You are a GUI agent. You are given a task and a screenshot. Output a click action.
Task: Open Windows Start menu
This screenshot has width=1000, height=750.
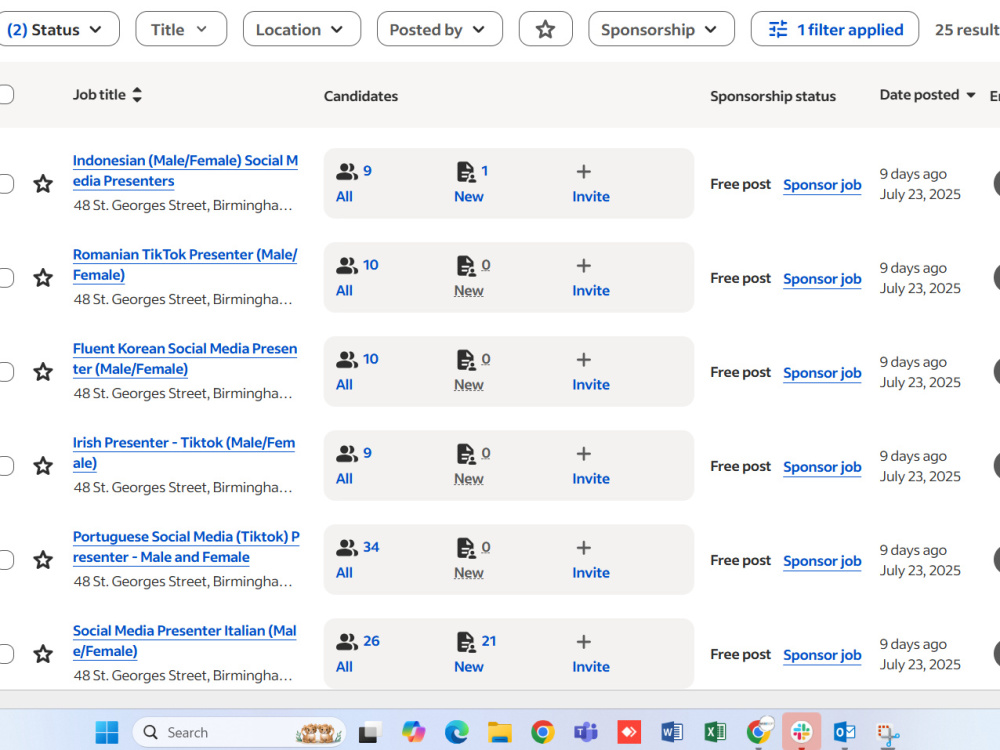point(107,732)
